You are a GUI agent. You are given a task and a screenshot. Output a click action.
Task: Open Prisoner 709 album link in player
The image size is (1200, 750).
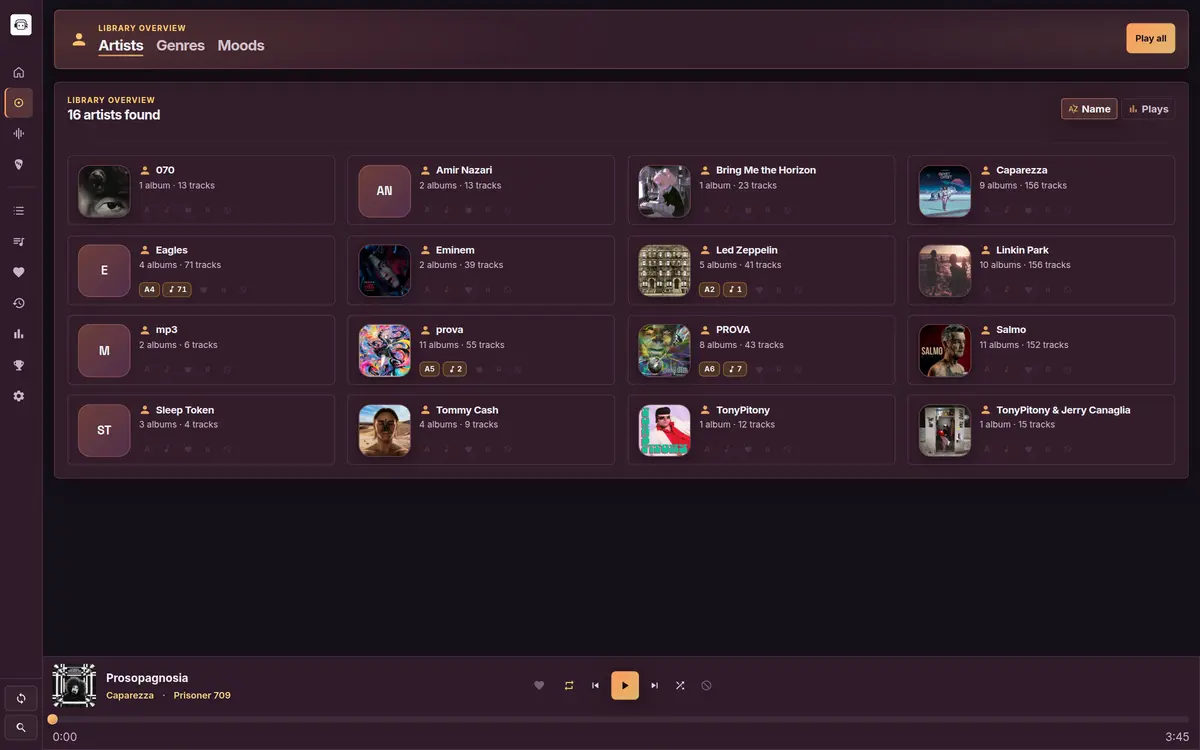click(202, 695)
